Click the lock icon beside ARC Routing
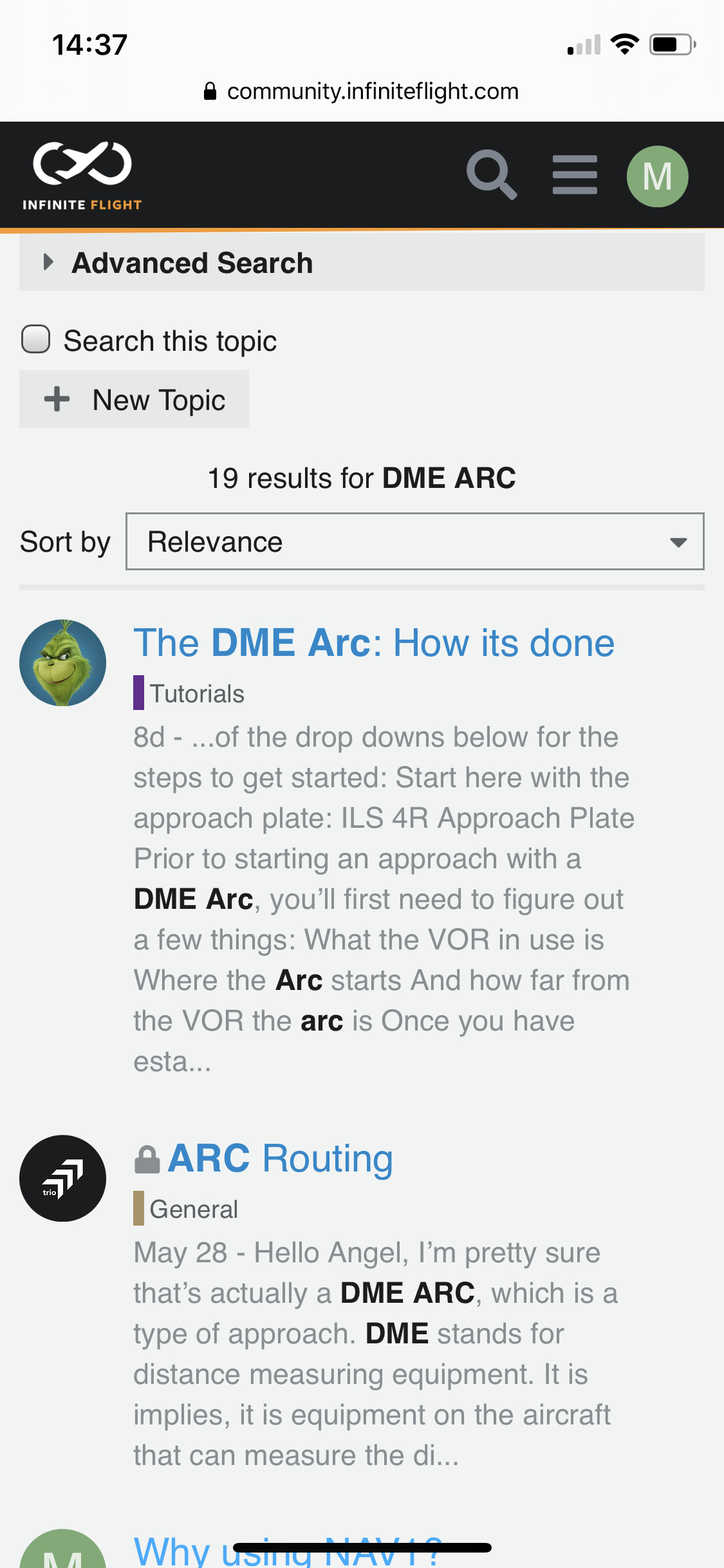 pos(147,1160)
